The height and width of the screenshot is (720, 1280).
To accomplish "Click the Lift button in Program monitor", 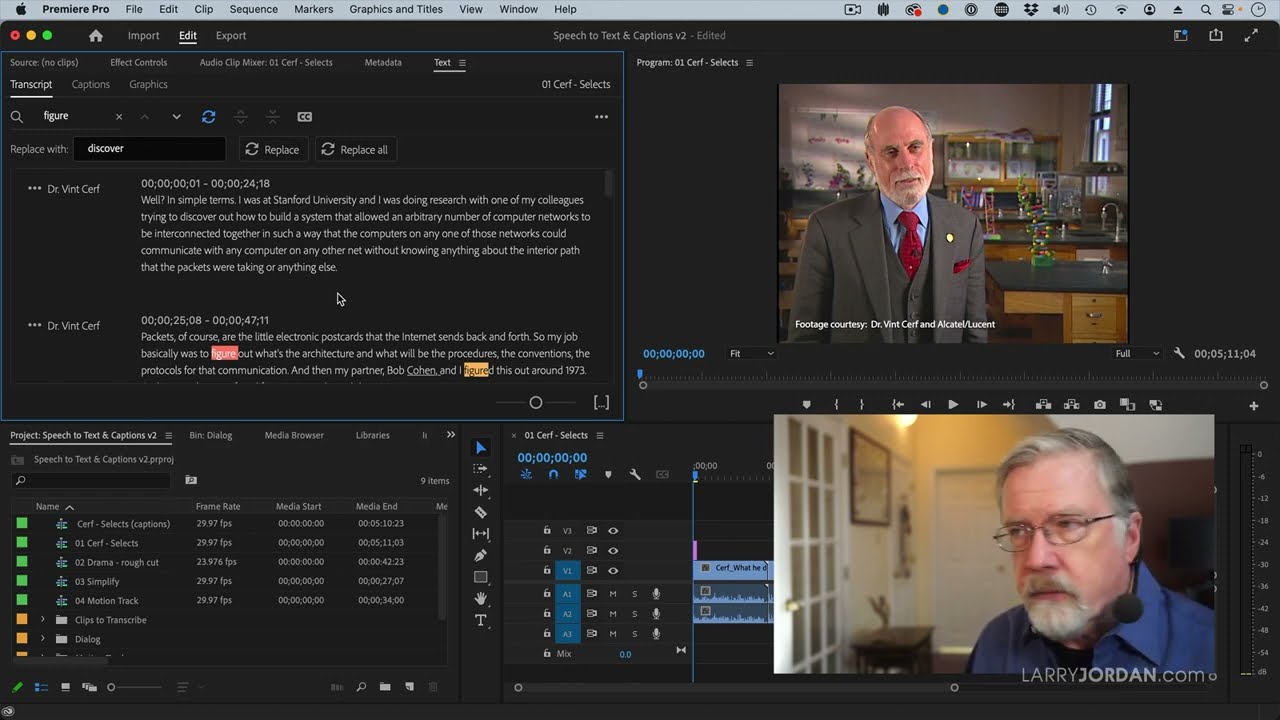I will click(1043, 405).
